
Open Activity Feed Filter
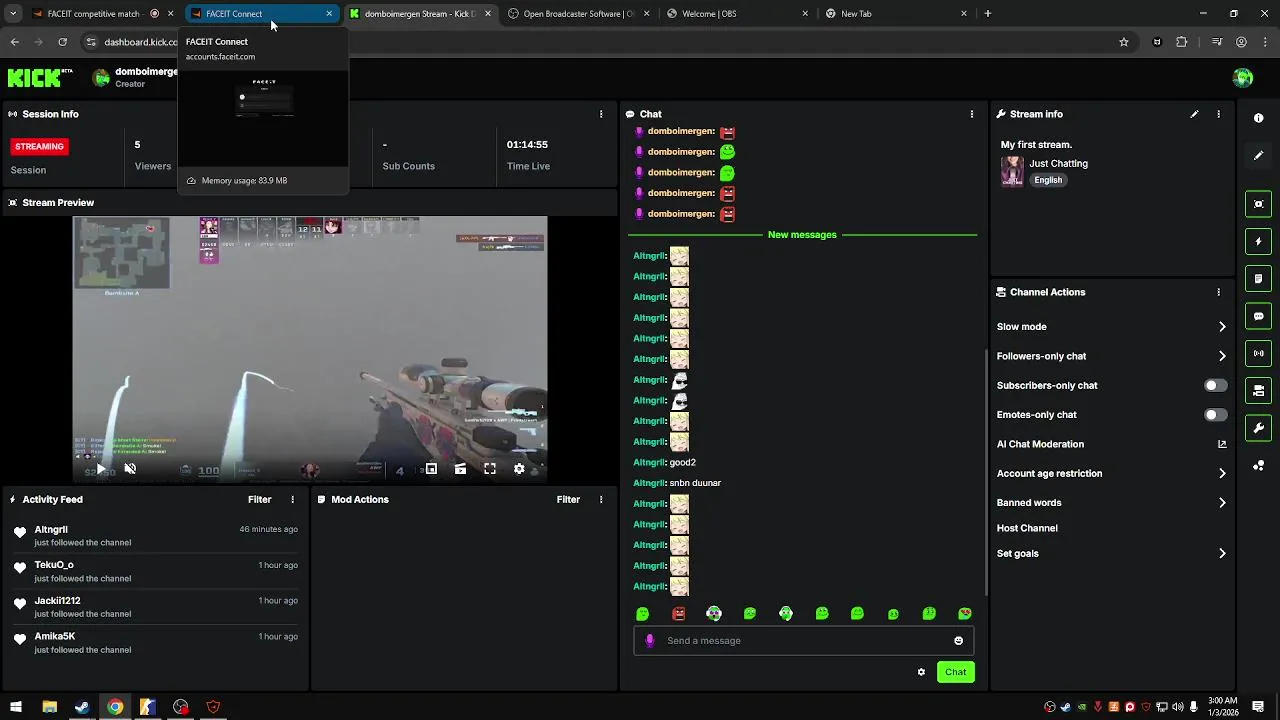tap(259, 499)
